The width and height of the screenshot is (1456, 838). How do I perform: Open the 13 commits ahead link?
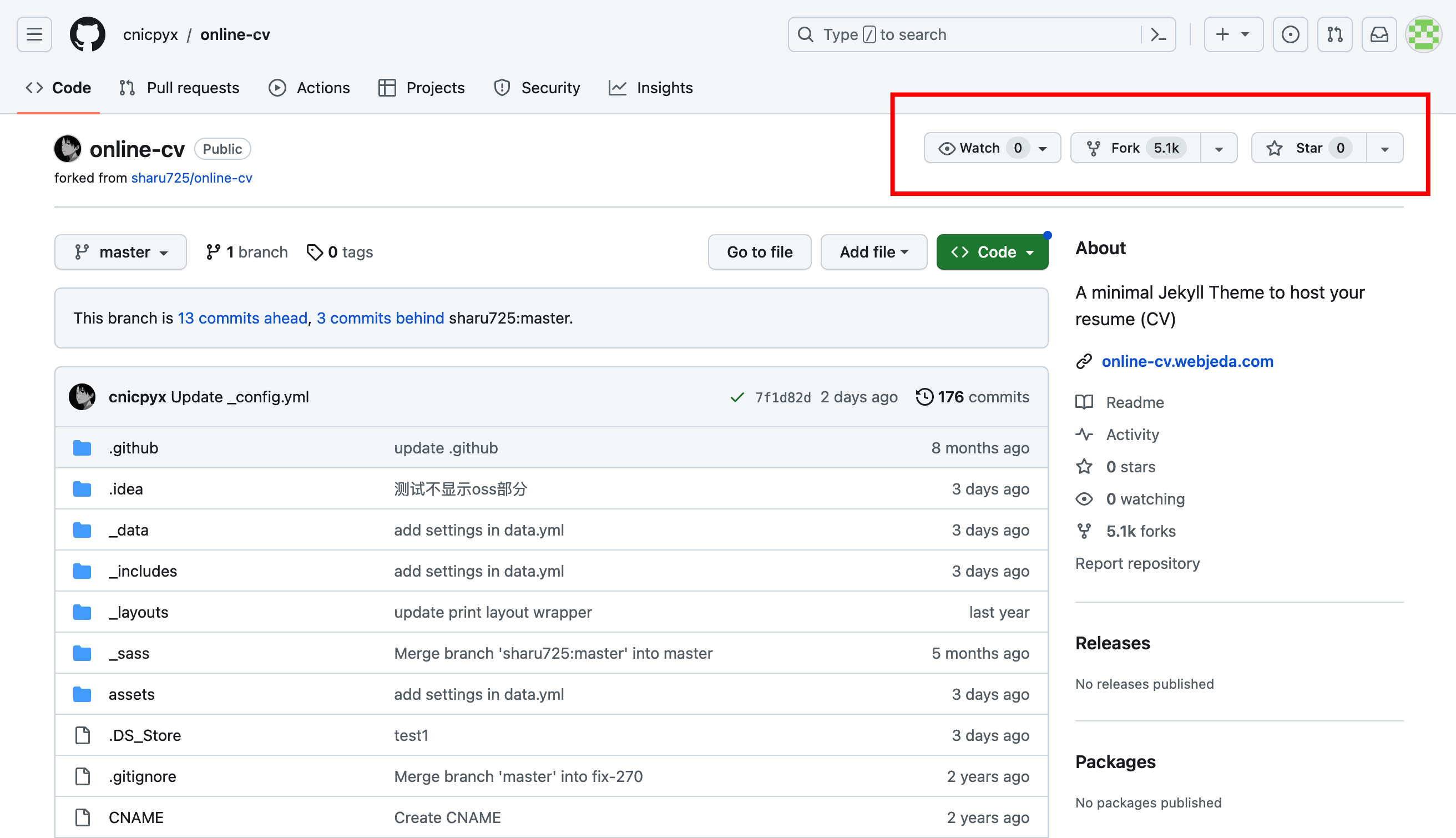[242, 319]
